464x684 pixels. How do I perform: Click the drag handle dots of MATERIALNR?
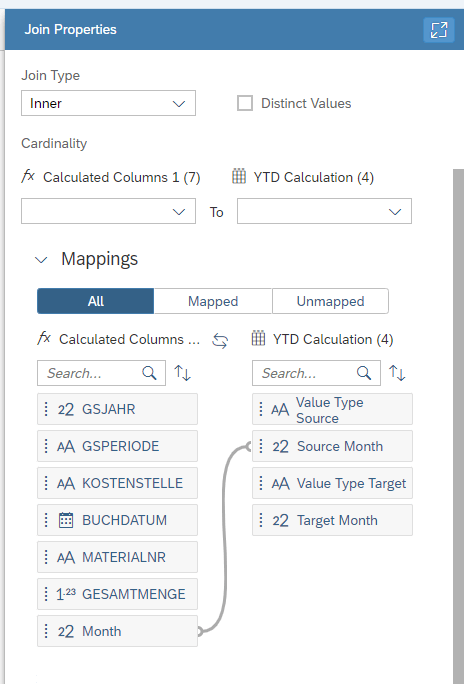(46, 557)
